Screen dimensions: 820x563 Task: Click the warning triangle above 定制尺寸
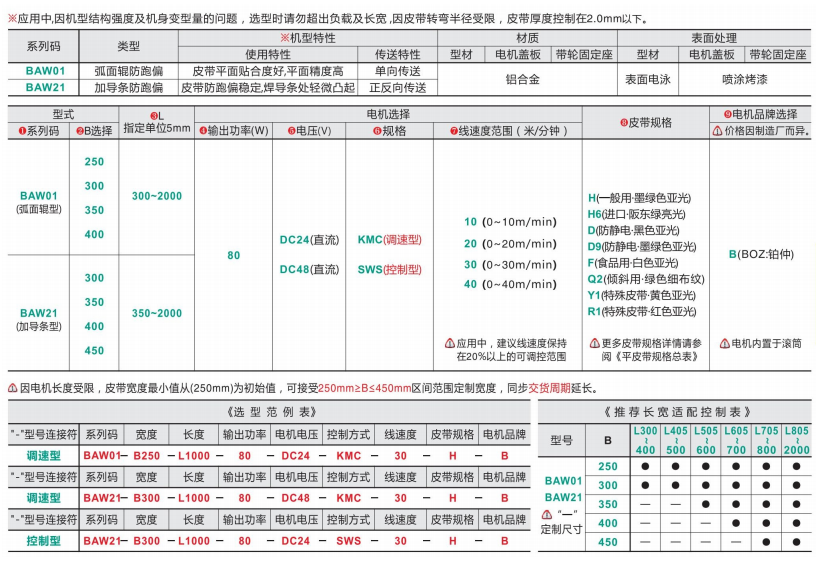(x=547, y=514)
